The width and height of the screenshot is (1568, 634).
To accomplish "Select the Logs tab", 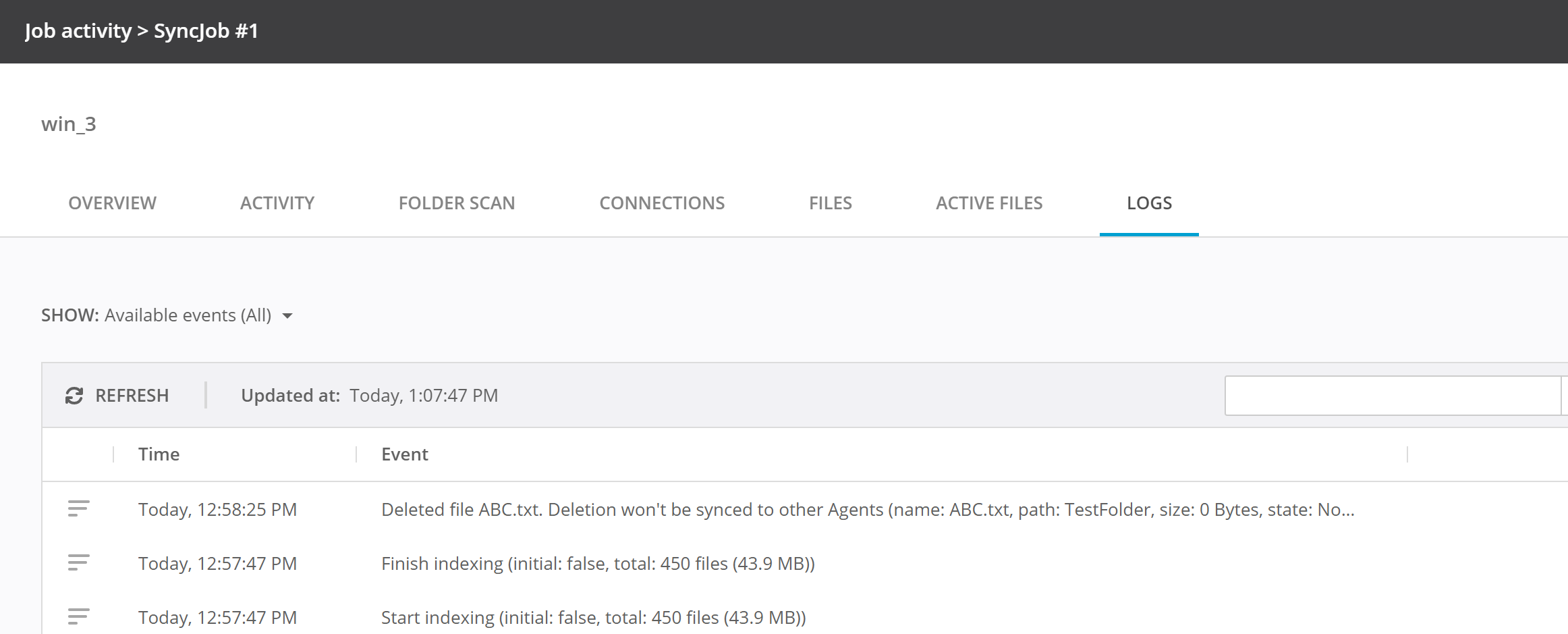I will 1149,203.
